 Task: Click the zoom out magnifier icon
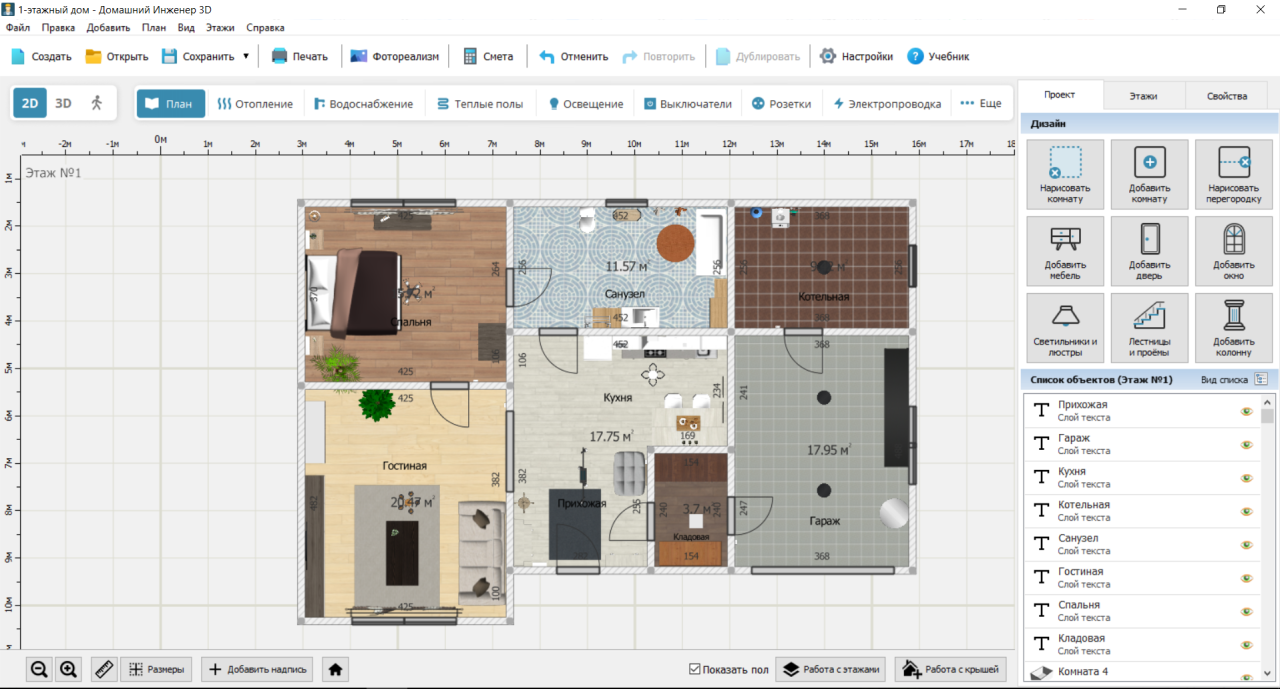39,670
